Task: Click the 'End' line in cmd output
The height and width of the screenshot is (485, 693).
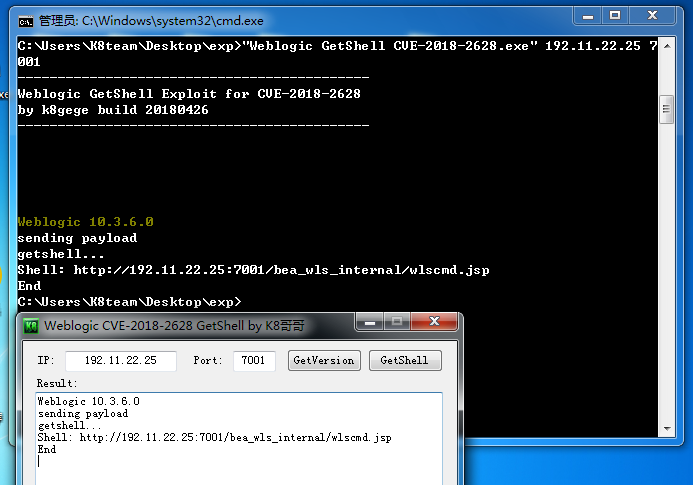Action: click(29, 286)
